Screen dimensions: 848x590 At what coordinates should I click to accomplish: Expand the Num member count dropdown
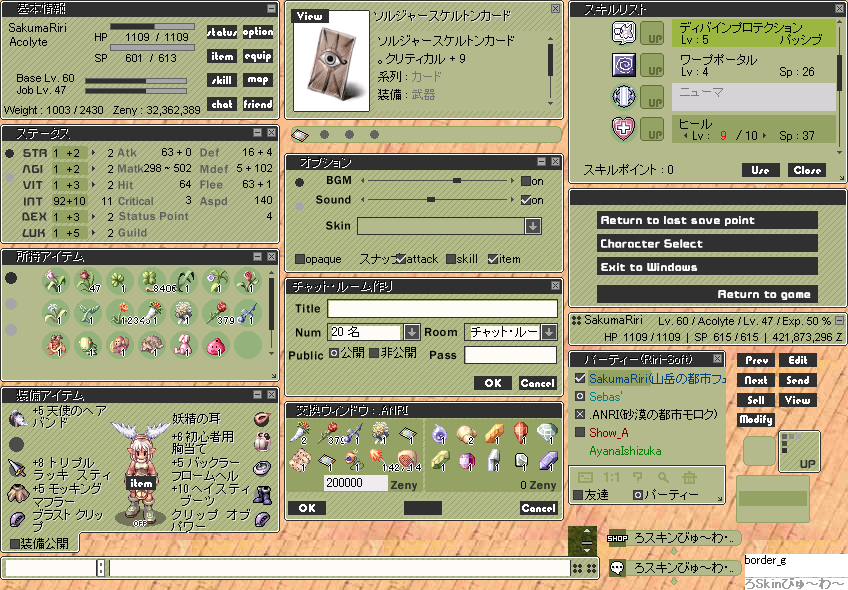point(411,332)
